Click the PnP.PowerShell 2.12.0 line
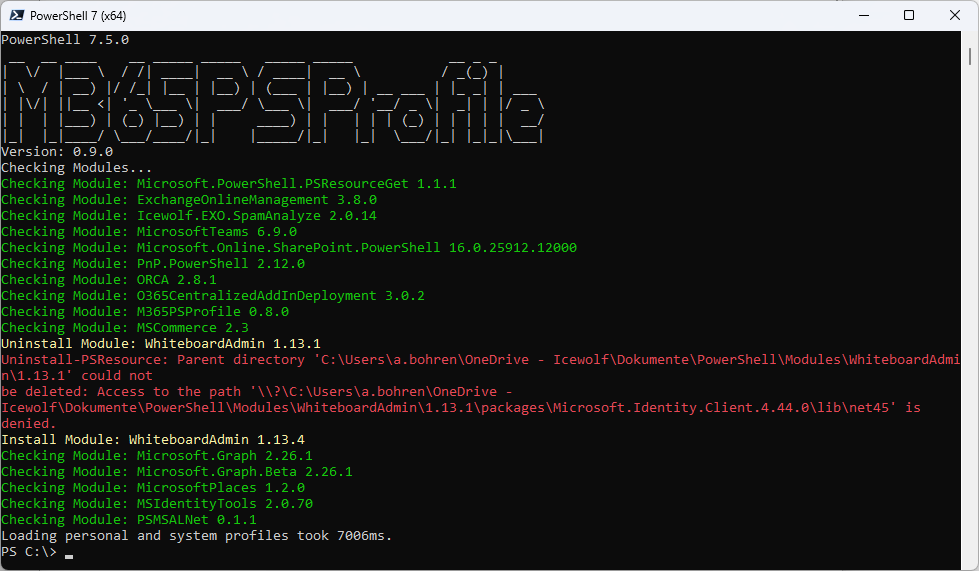Image resolution: width=979 pixels, height=571 pixels. click(x=153, y=264)
